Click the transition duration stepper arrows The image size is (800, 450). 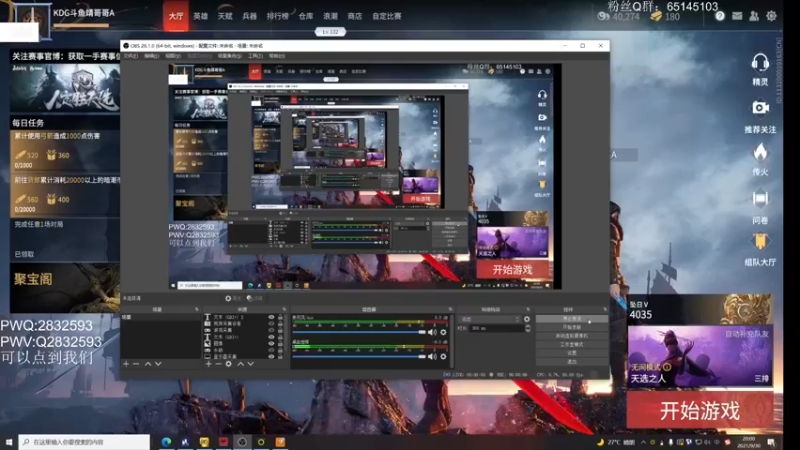point(528,329)
